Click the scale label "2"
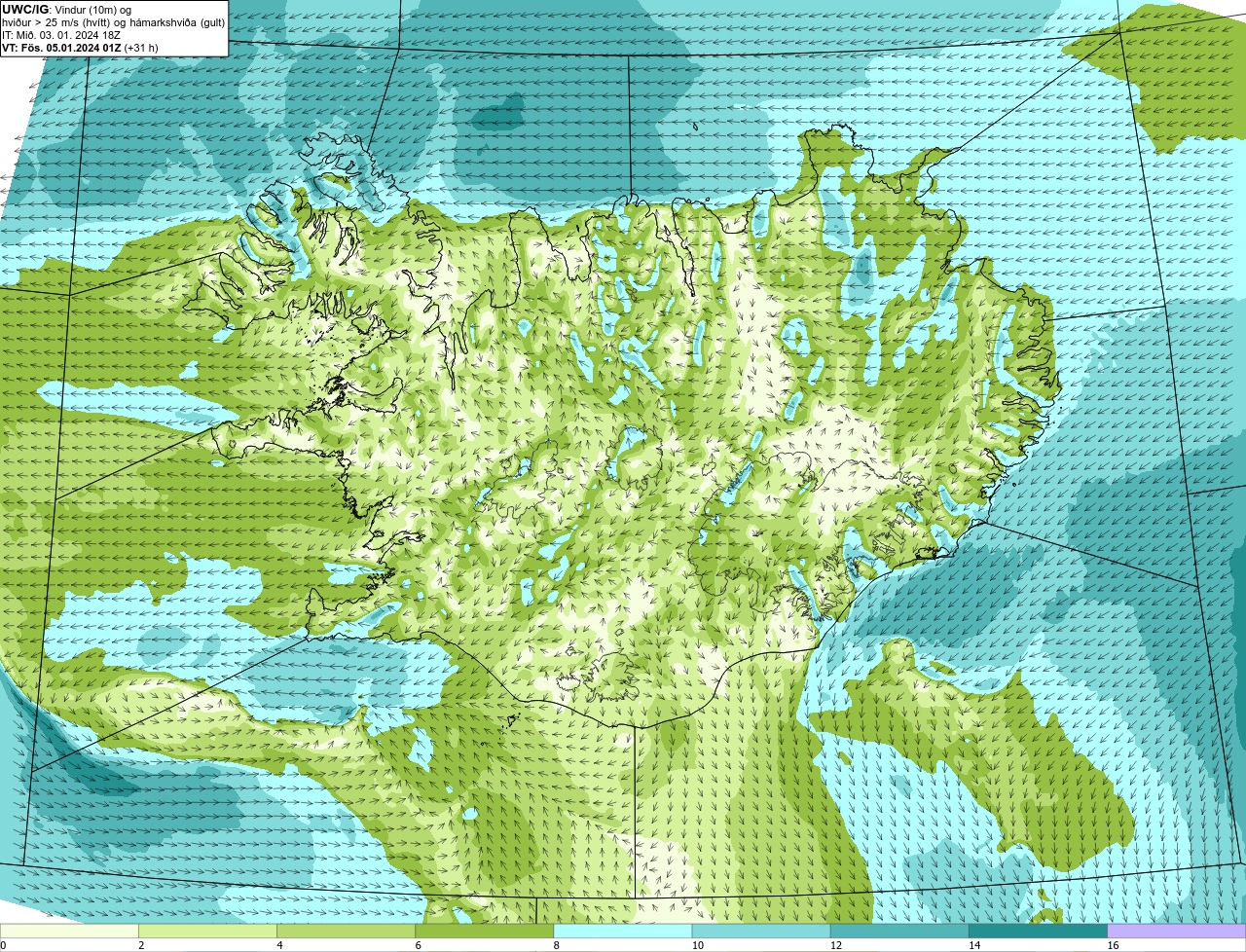The height and width of the screenshot is (952, 1246). [141, 945]
